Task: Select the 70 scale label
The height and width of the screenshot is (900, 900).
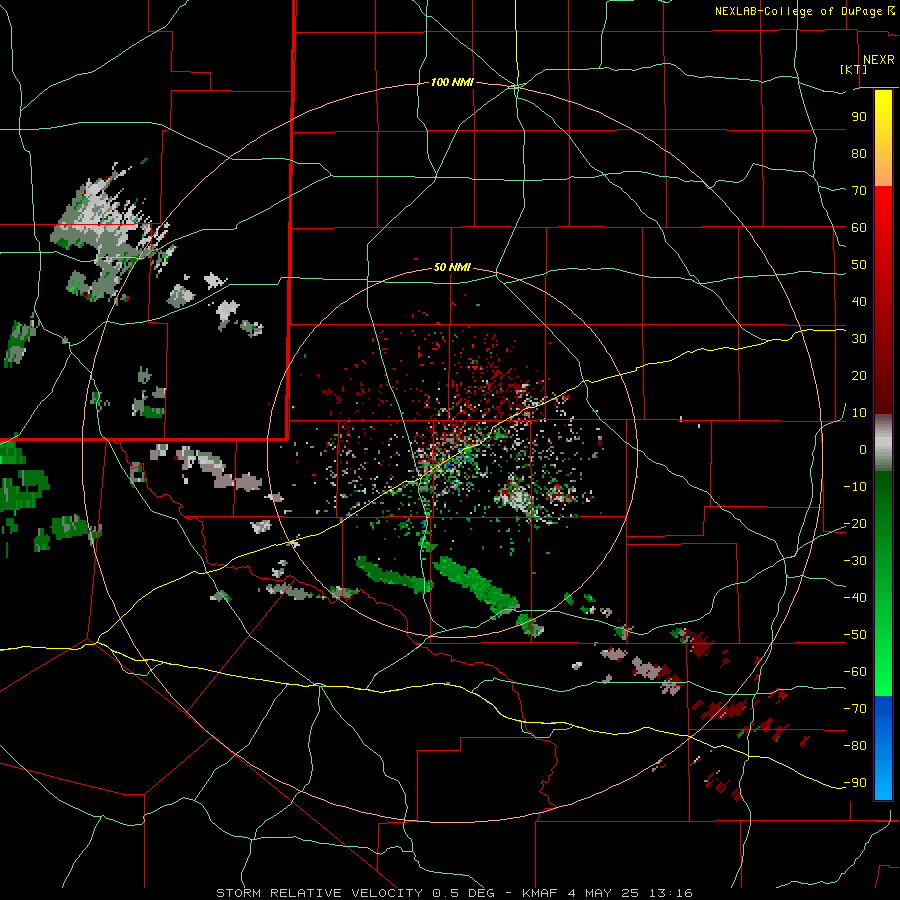Action: tap(859, 191)
